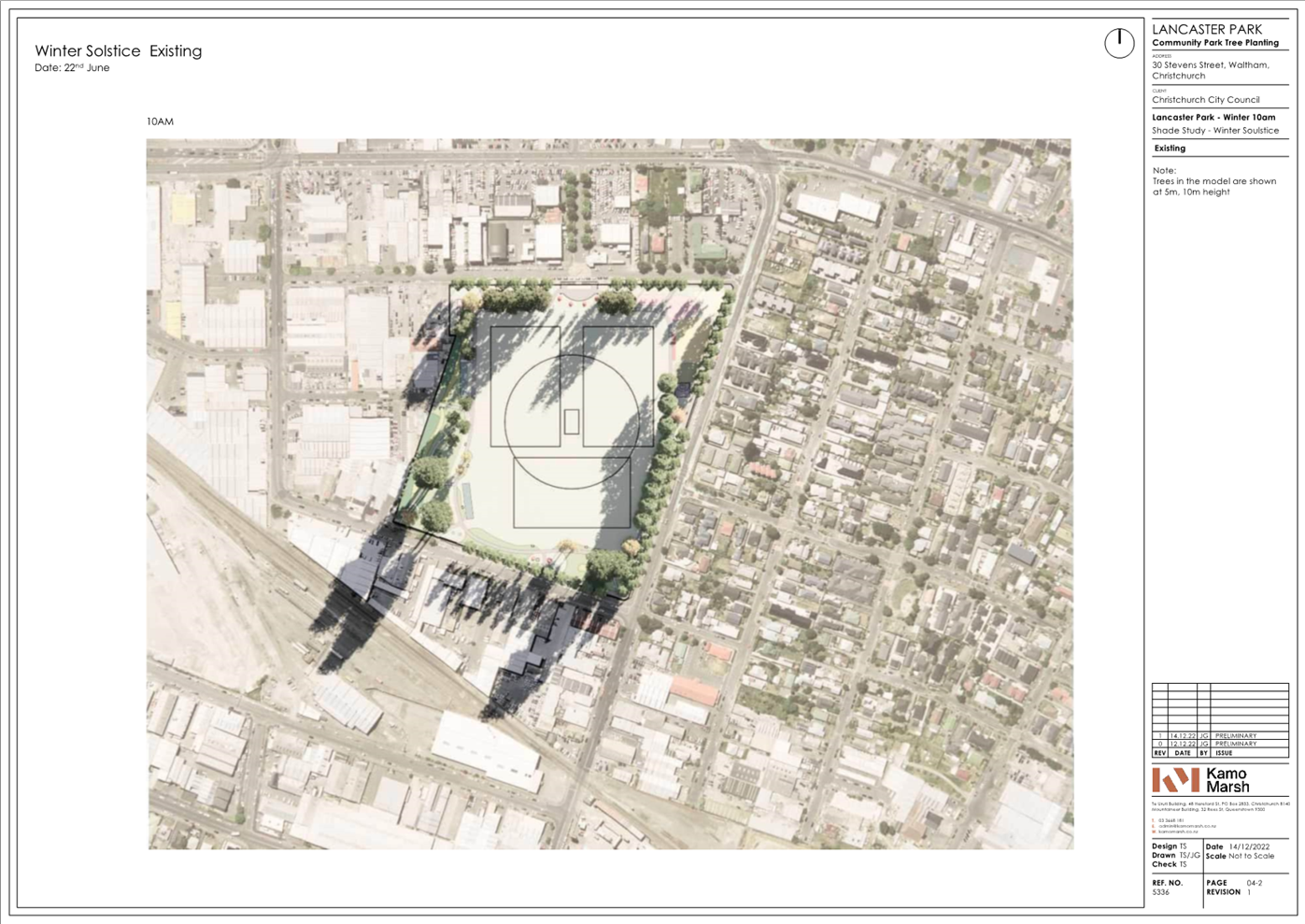Click the 'Design TS' entry

pyautogui.click(x=1170, y=846)
